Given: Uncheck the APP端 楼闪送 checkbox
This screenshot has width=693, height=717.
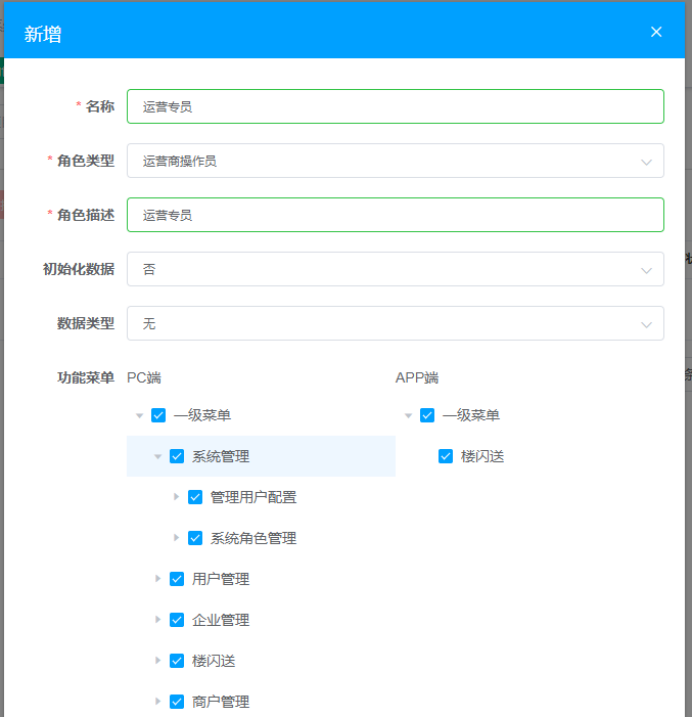Looking at the screenshot, I should pos(446,456).
